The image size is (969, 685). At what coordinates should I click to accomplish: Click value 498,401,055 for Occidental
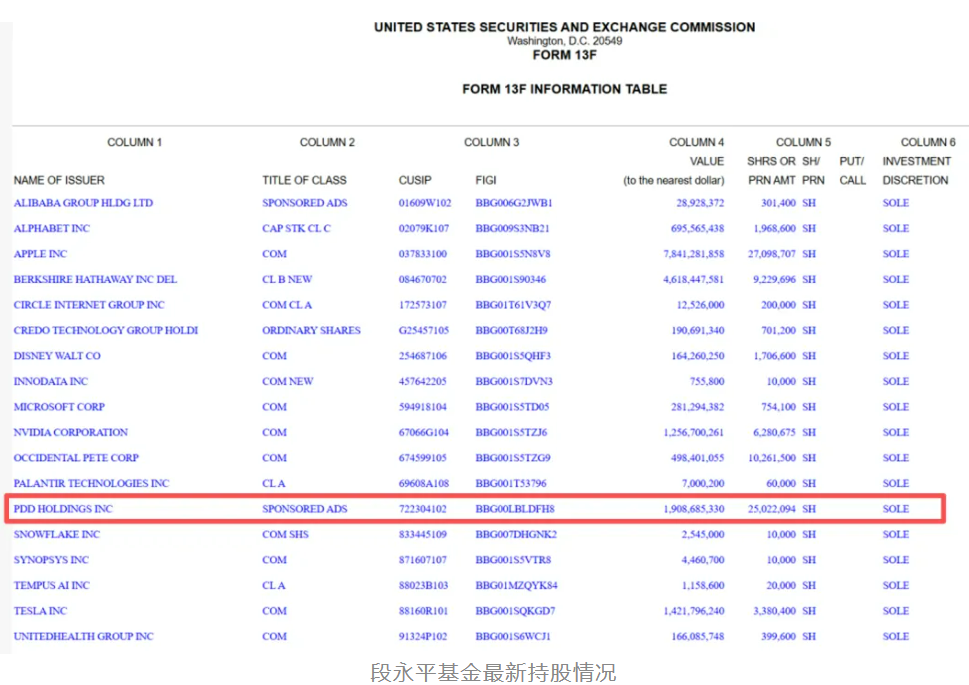[x=697, y=457]
